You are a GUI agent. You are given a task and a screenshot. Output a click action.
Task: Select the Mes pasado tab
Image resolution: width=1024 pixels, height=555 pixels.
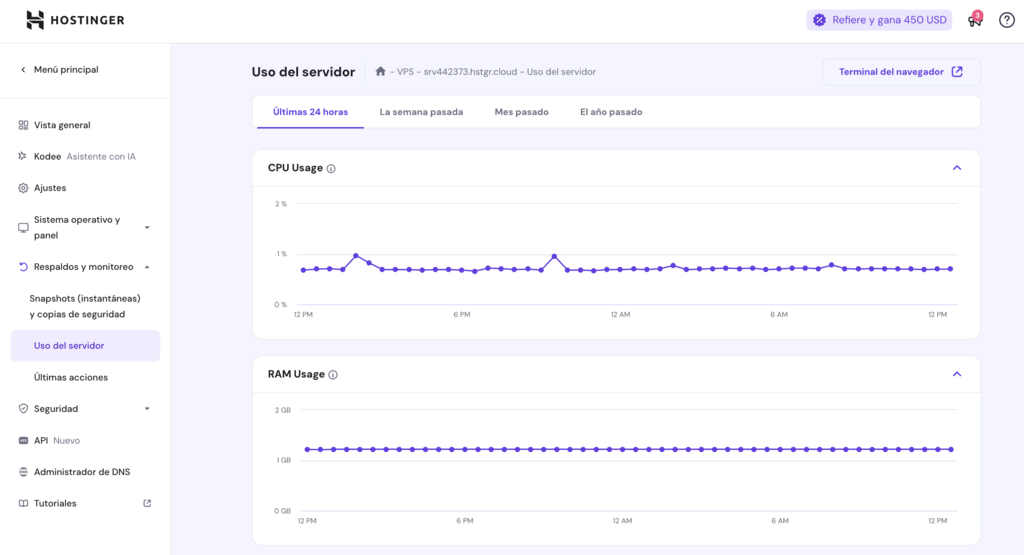(x=521, y=112)
